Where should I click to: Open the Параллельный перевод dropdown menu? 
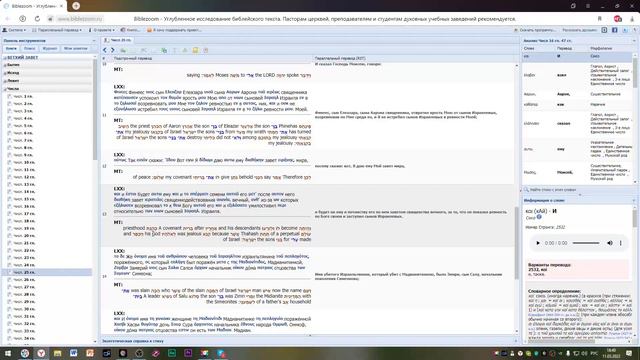pos(57,30)
